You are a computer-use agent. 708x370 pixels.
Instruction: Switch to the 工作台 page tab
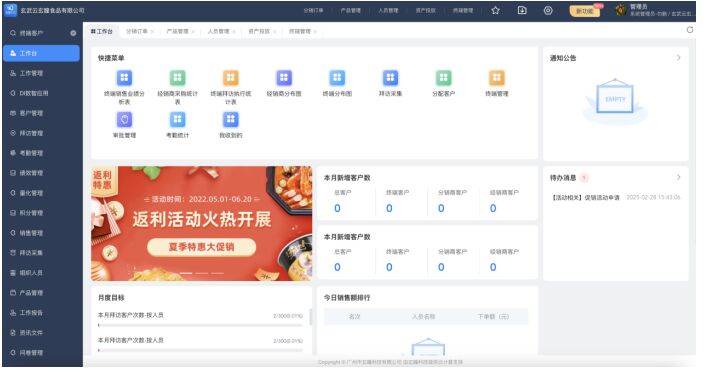click(x=102, y=32)
